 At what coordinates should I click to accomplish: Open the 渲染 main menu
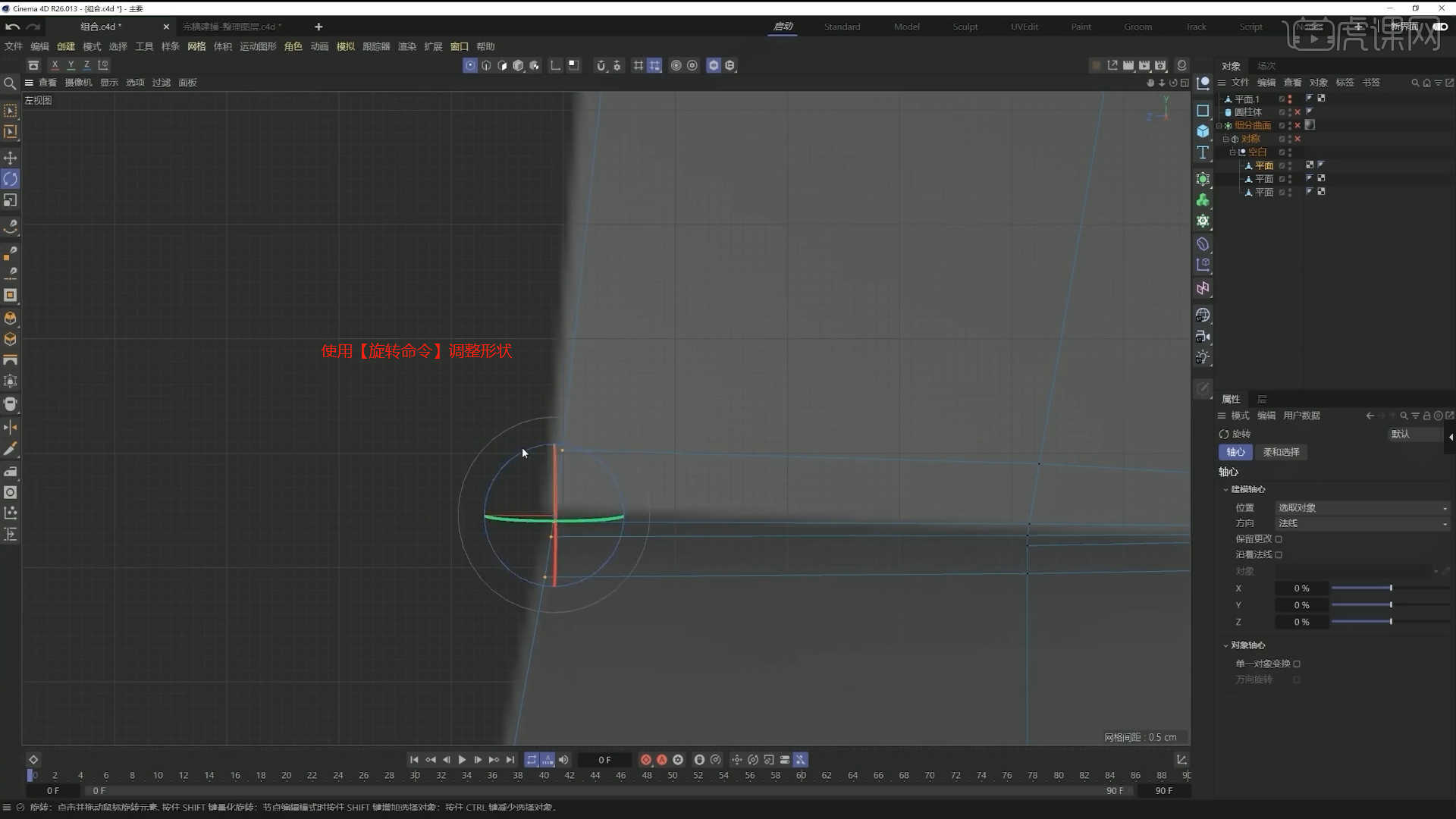407,47
